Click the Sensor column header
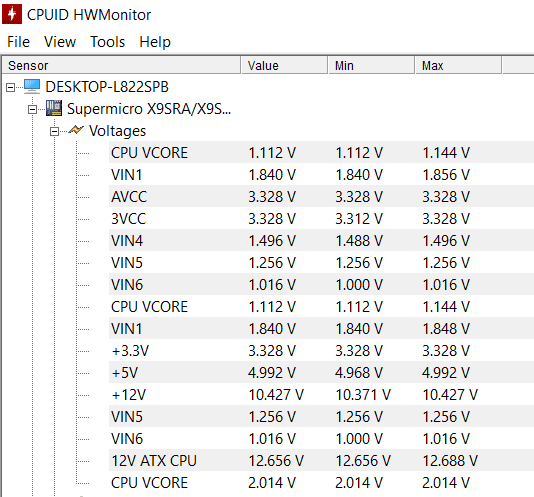The width and height of the screenshot is (534, 497). click(121, 65)
